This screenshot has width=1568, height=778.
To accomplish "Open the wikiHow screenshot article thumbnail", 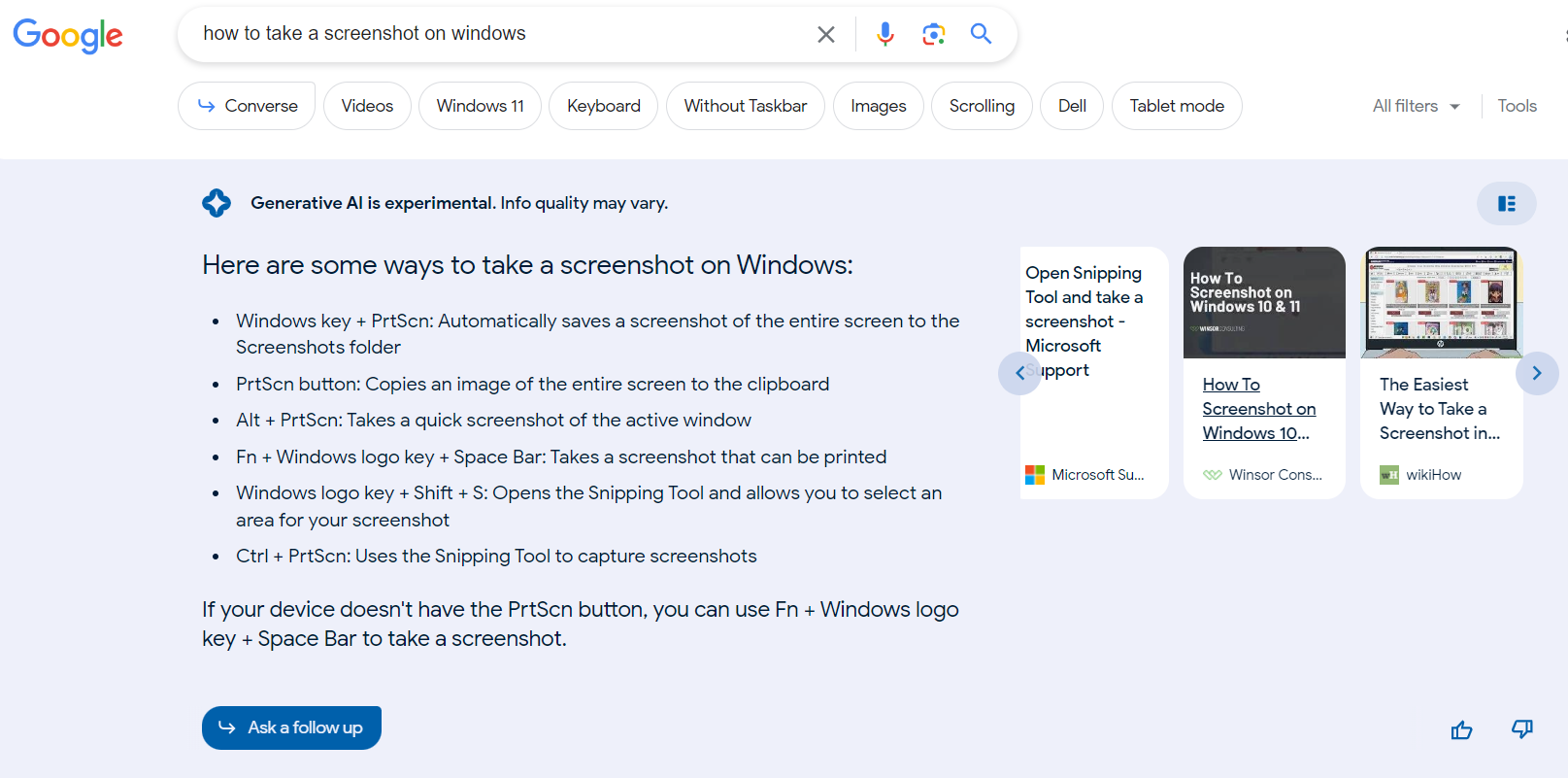I will click(1441, 302).
